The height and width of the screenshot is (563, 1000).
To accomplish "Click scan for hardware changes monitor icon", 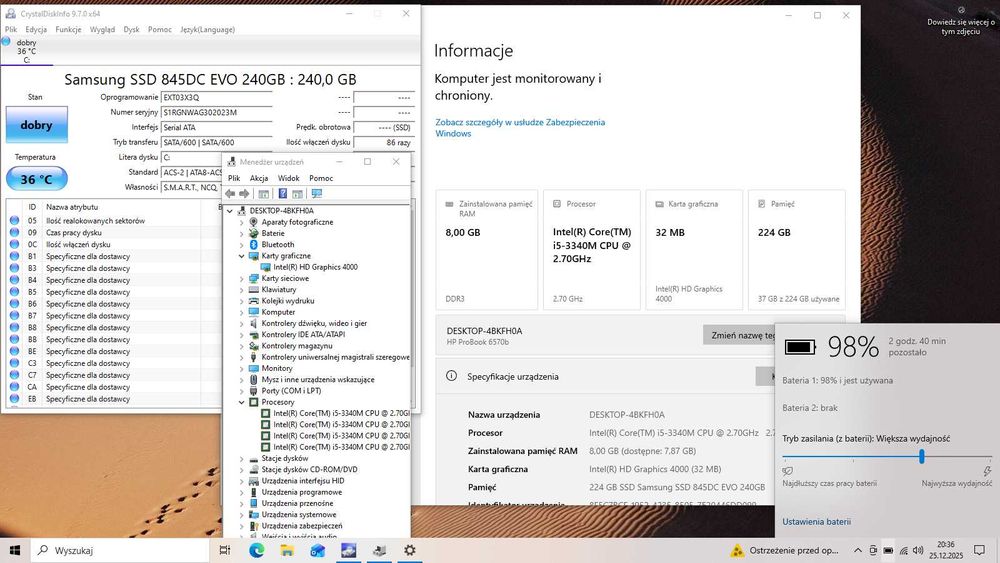I will 316,194.
